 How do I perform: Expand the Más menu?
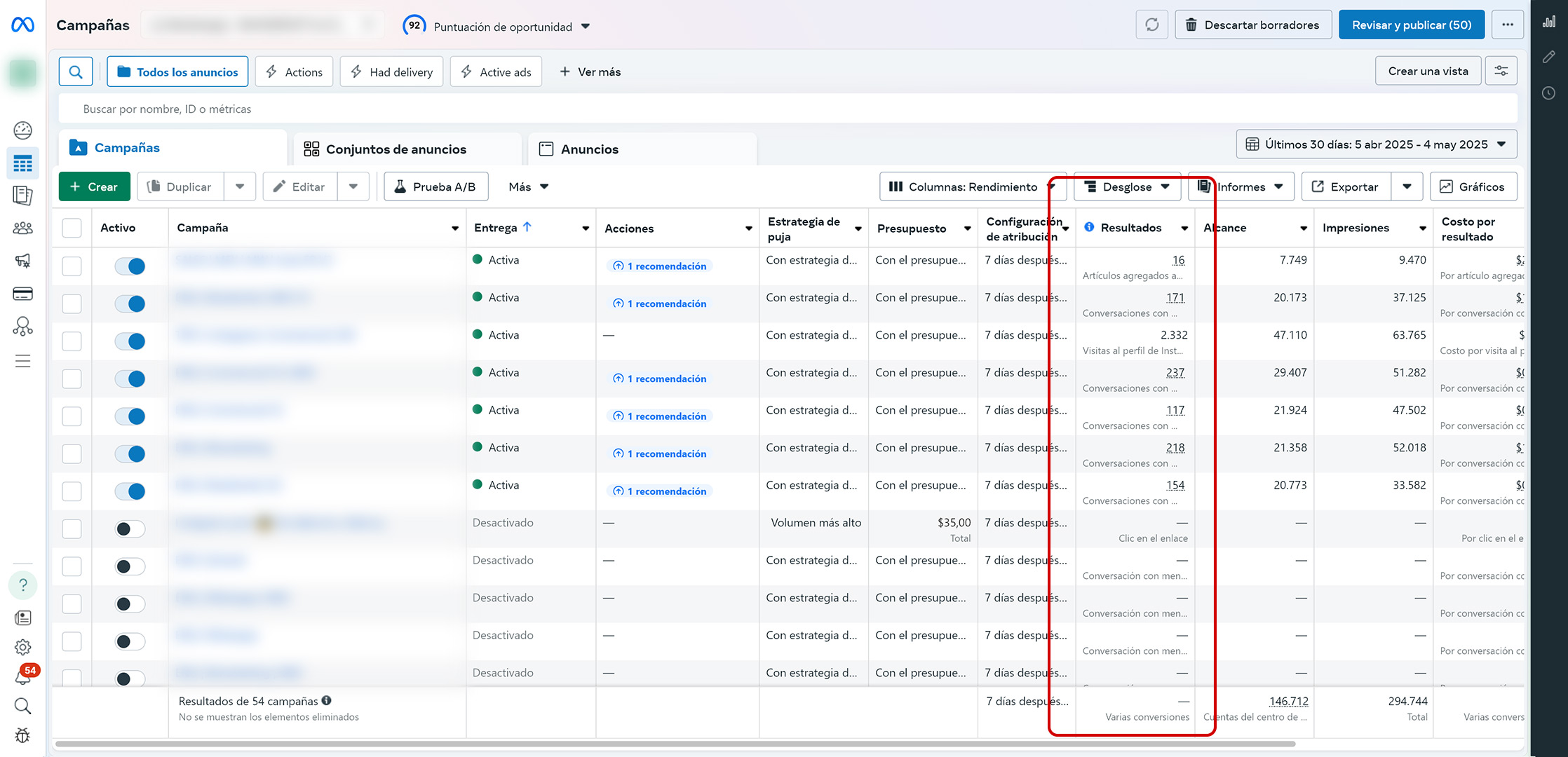[529, 186]
